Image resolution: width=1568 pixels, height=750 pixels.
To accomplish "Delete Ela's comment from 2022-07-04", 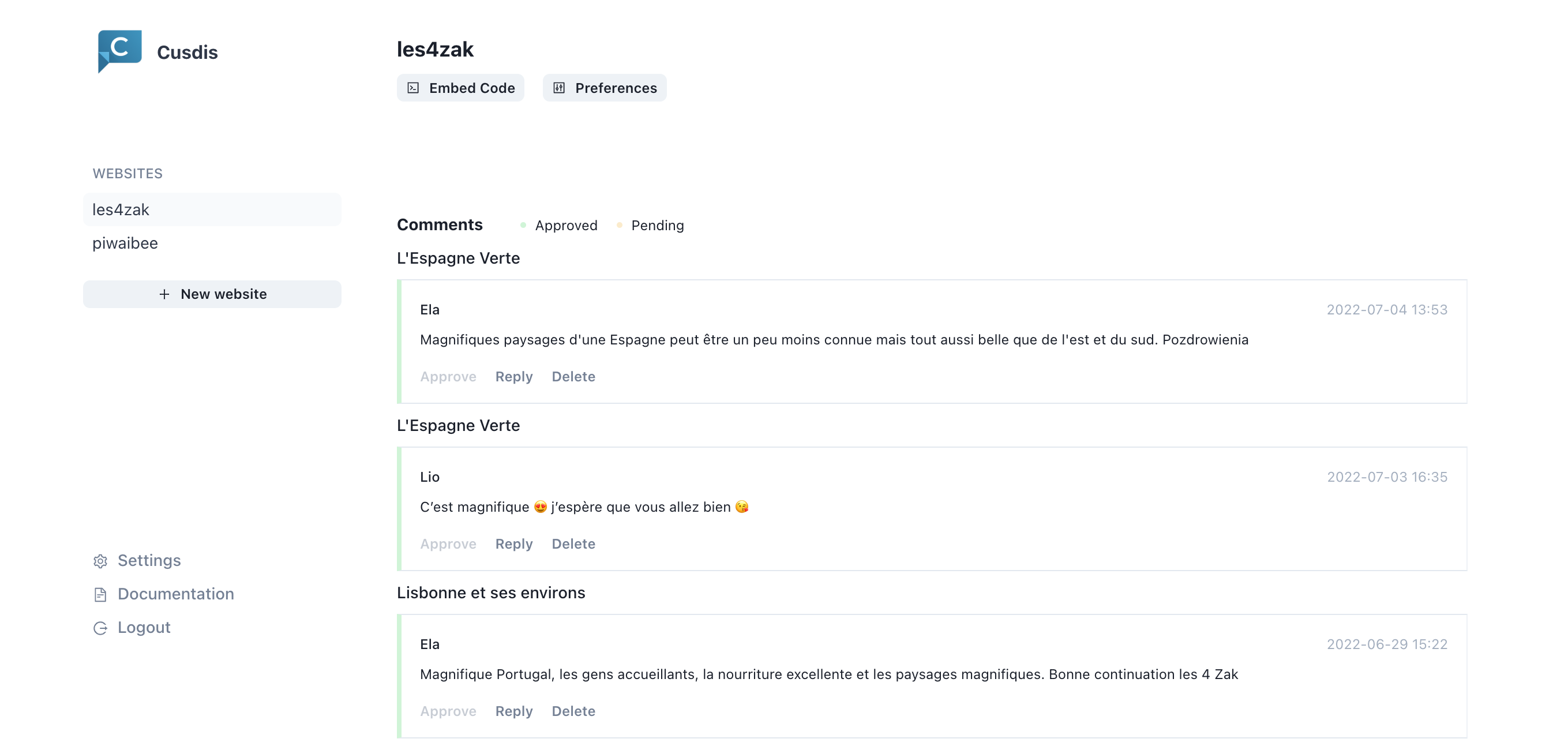I will click(573, 376).
